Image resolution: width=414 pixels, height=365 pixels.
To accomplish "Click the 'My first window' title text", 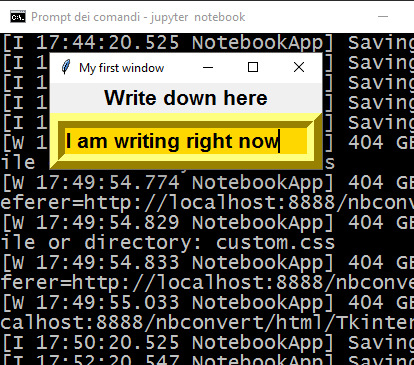I will 122,68.
